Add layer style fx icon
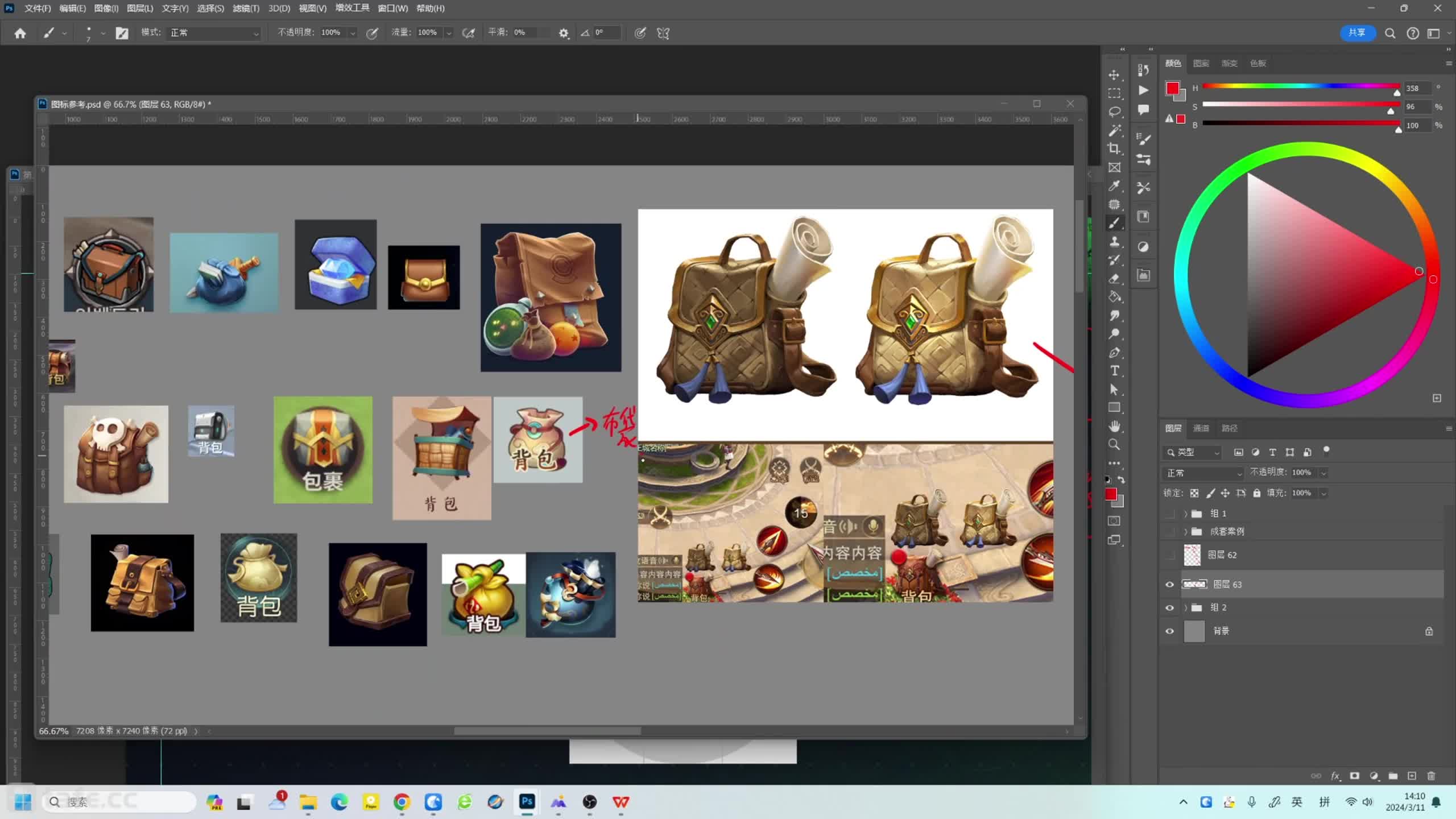 (x=1335, y=776)
